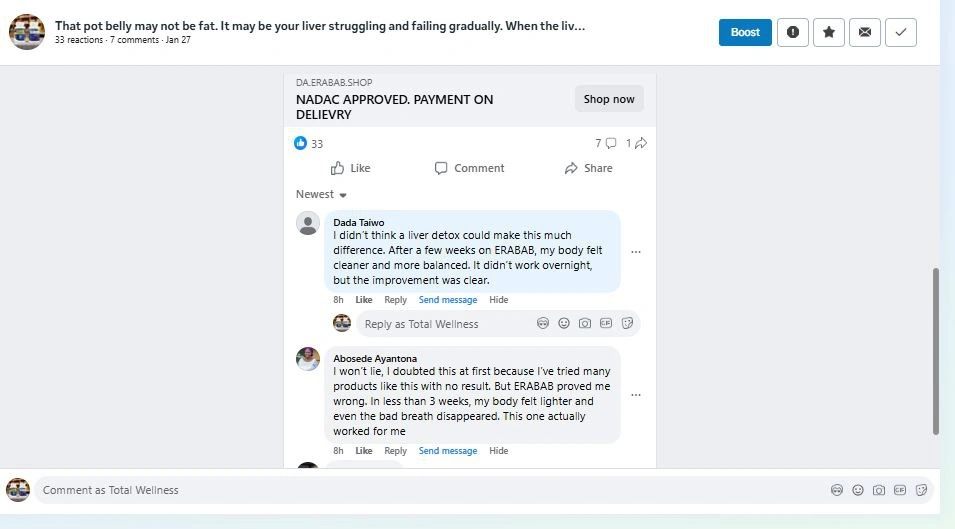Click the sticker icon in the Reply box
Viewport: 955px width, 529px height.
click(x=627, y=323)
